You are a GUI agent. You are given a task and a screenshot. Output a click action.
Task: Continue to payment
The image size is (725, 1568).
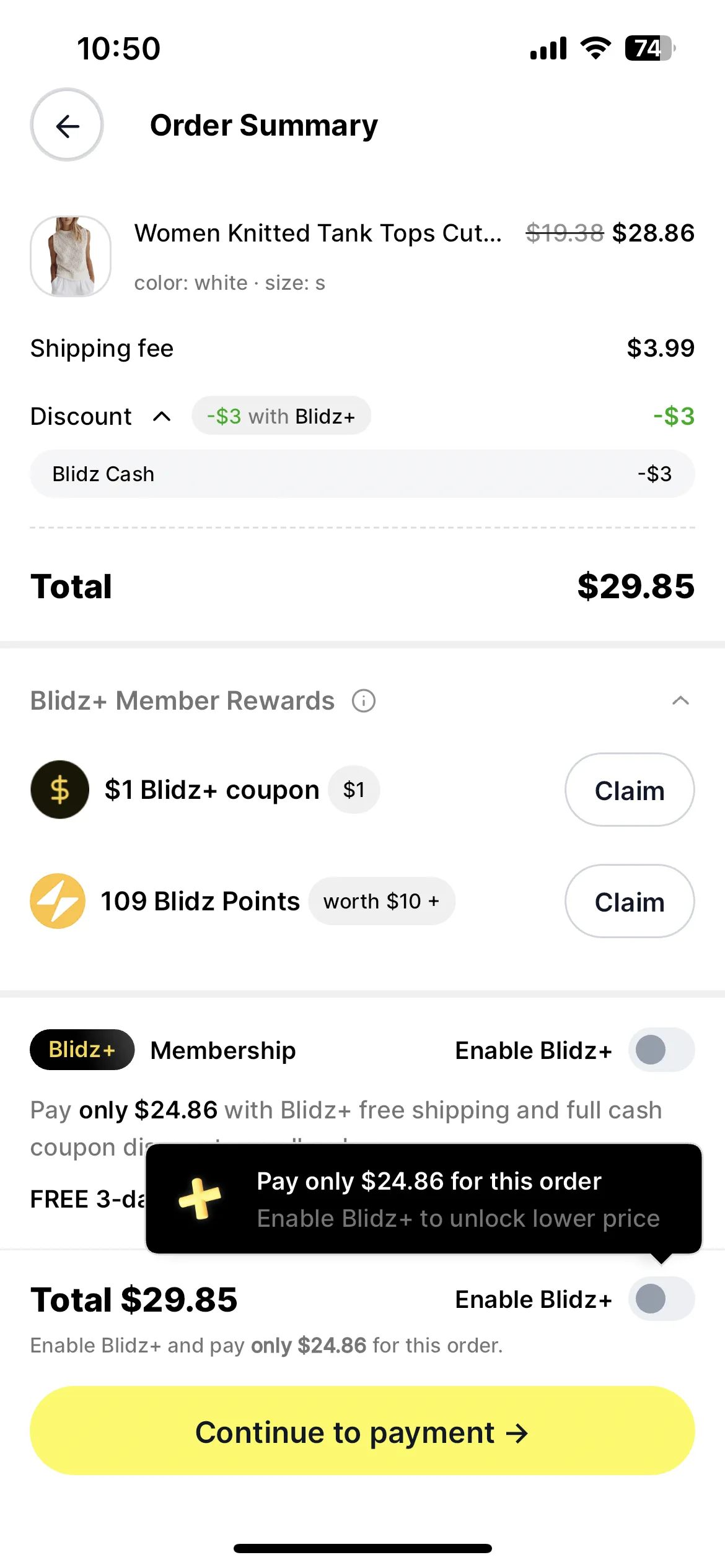pos(362,1431)
